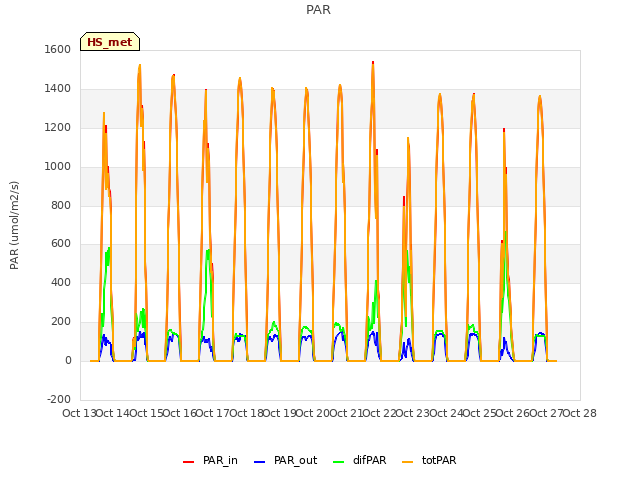Click the Oct 18 x-axis label
Viewport: 640px width, 480px height.
246,413
